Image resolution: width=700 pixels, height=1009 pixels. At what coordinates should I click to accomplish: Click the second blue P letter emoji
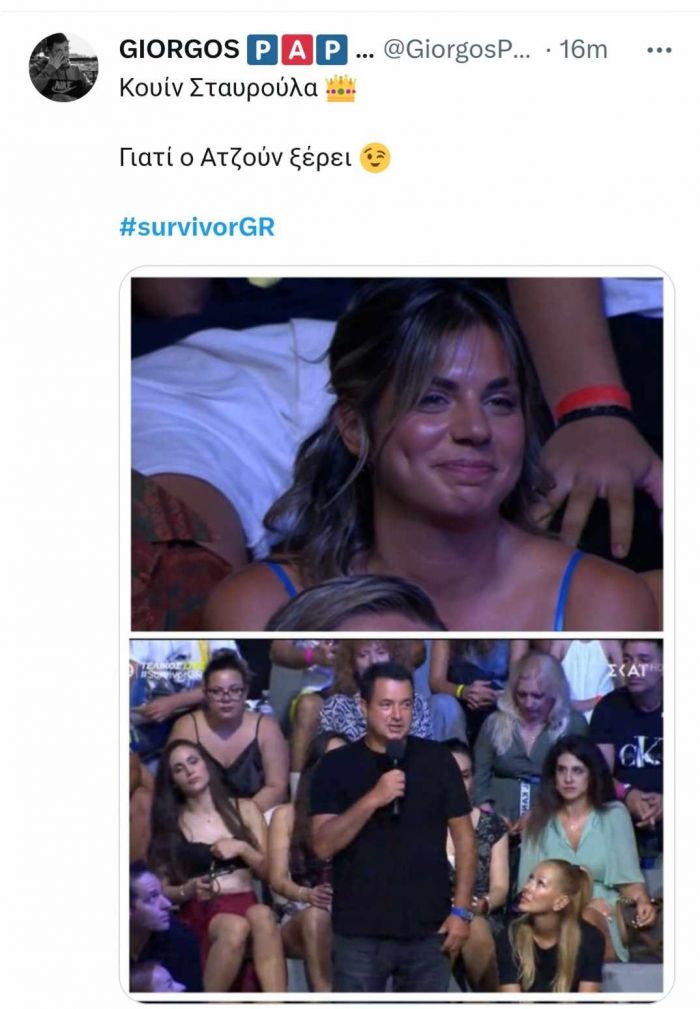(x=332, y=50)
